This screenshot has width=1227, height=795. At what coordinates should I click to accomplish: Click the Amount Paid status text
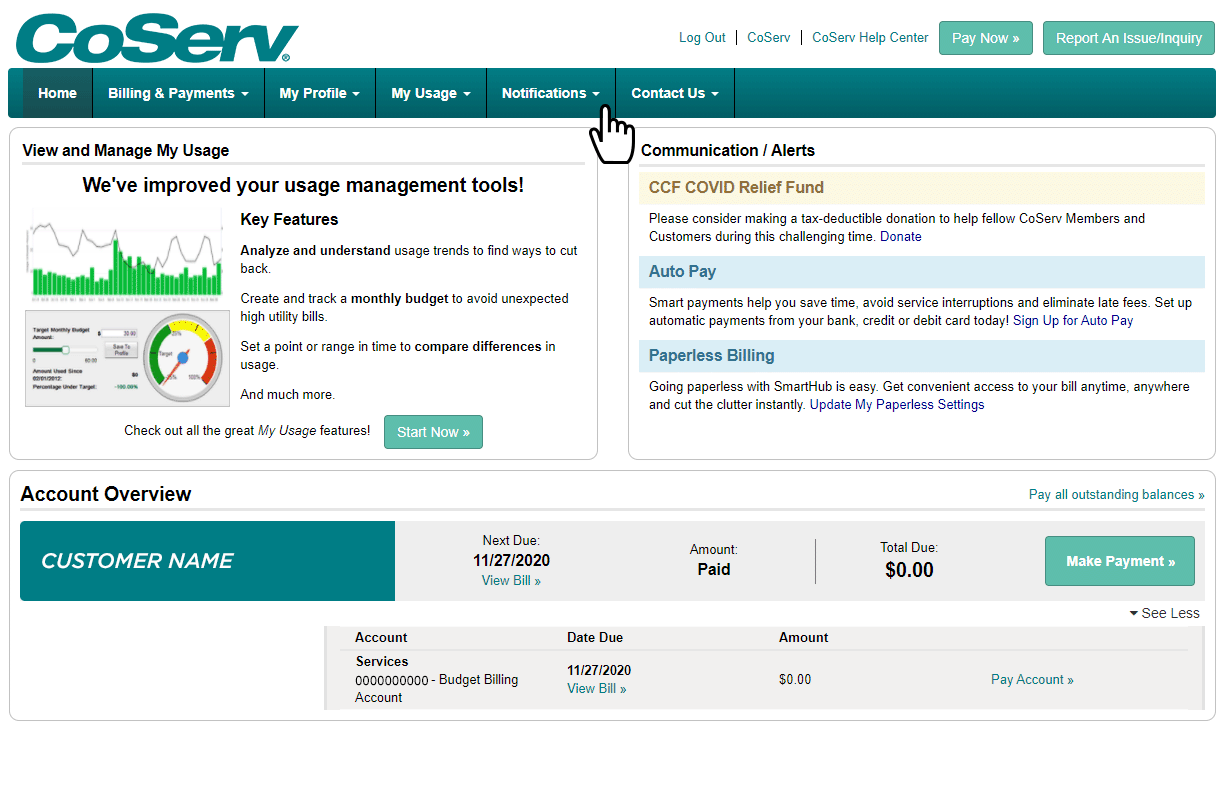tap(714, 570)
